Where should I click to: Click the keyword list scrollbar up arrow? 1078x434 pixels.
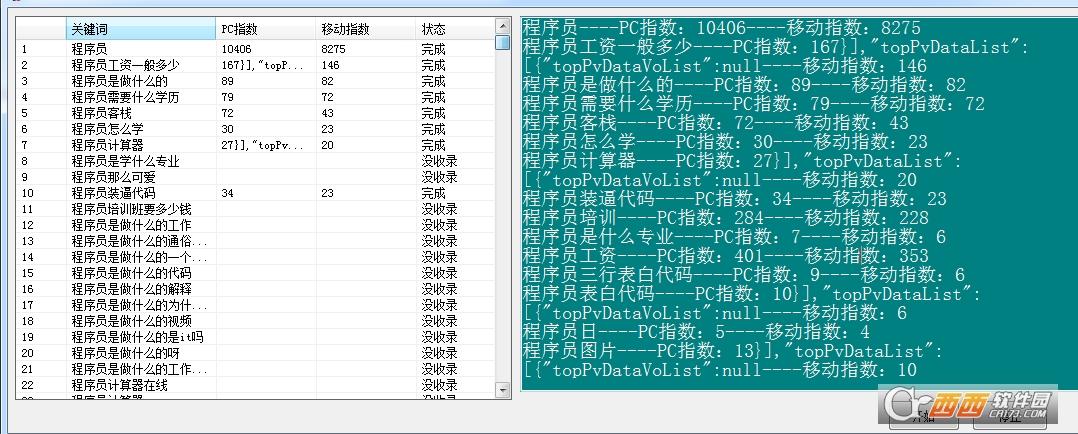[503, 26]
